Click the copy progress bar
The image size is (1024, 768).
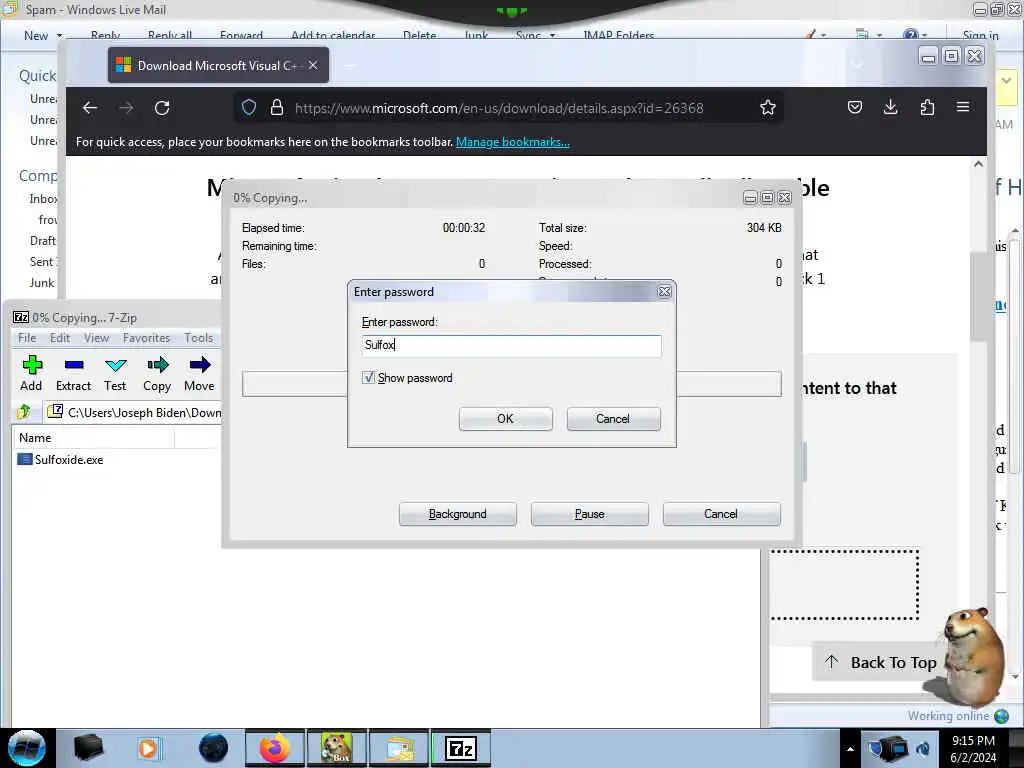(x=511, y=383)
